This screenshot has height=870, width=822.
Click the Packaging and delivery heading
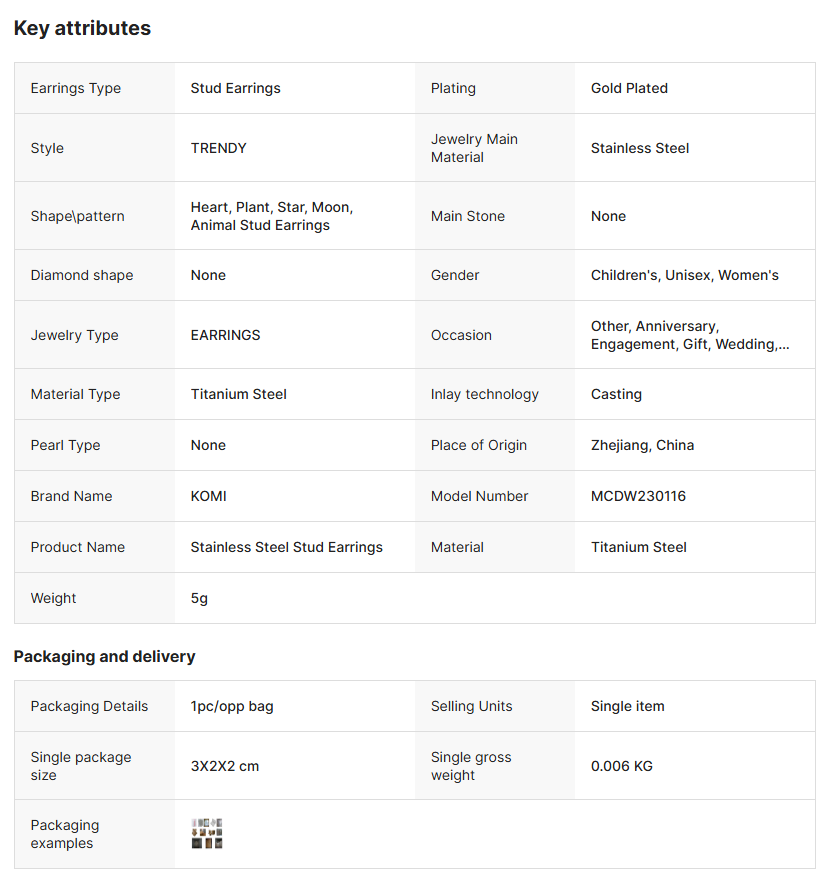[104, 656]
